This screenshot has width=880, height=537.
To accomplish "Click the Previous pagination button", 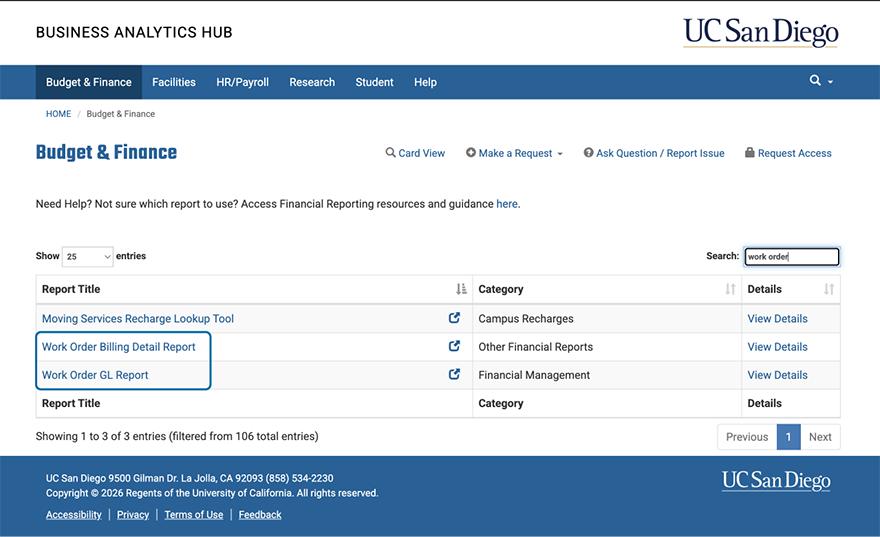I will tap(747, 437).
